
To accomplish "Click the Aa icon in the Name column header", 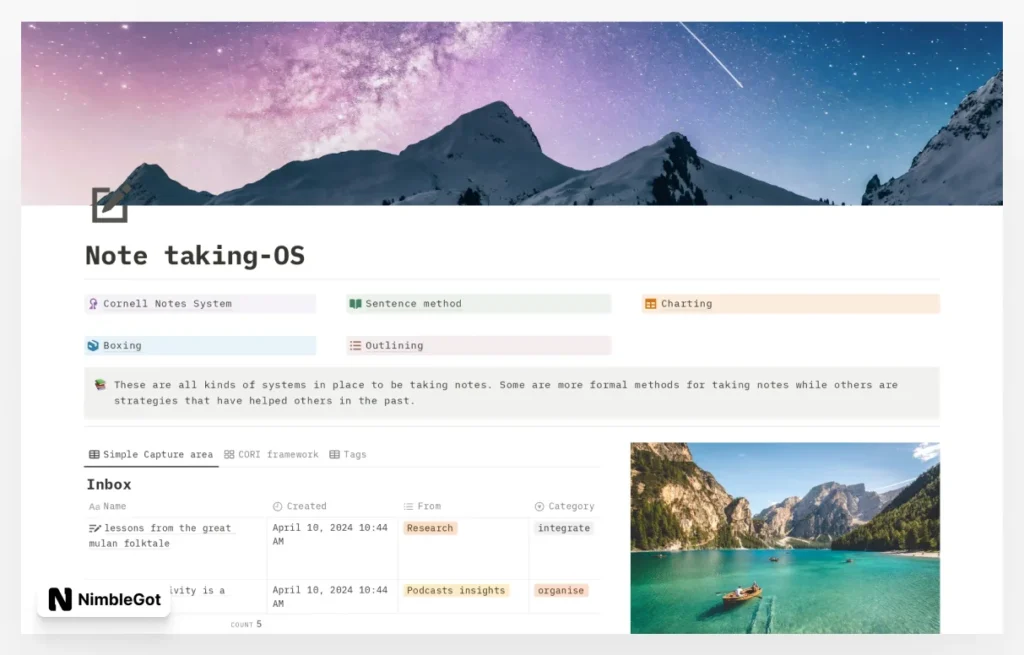I will 94,506.
